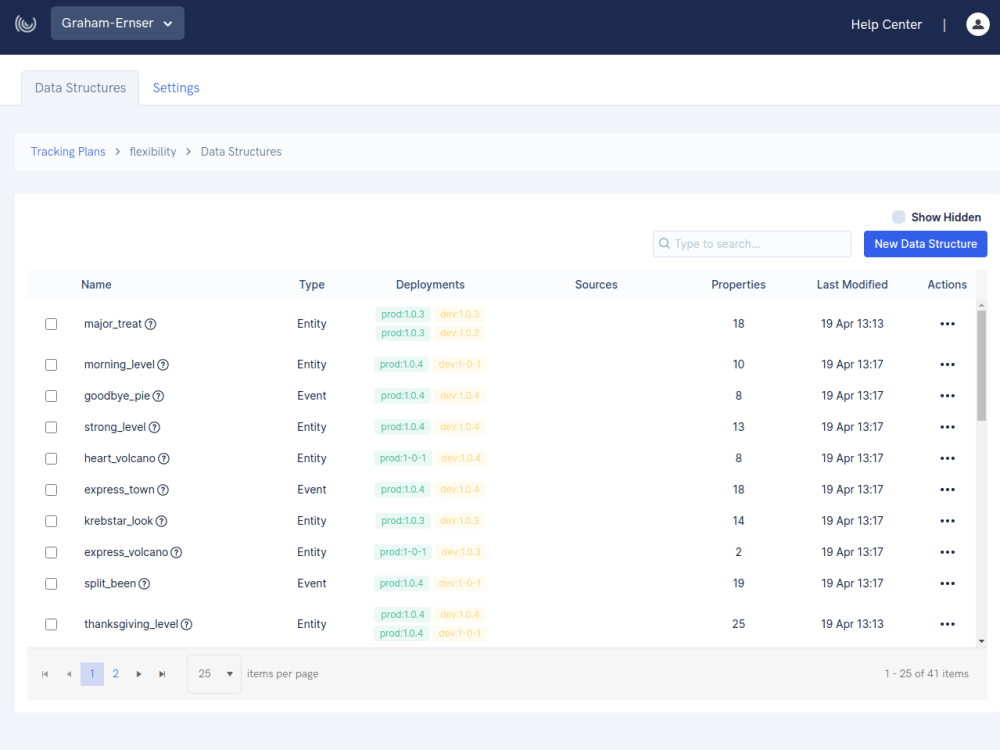Check the express_town row checkbox
Image resolution: width=1000 pixels, height=750 pixels.
(x=51, y=490)
